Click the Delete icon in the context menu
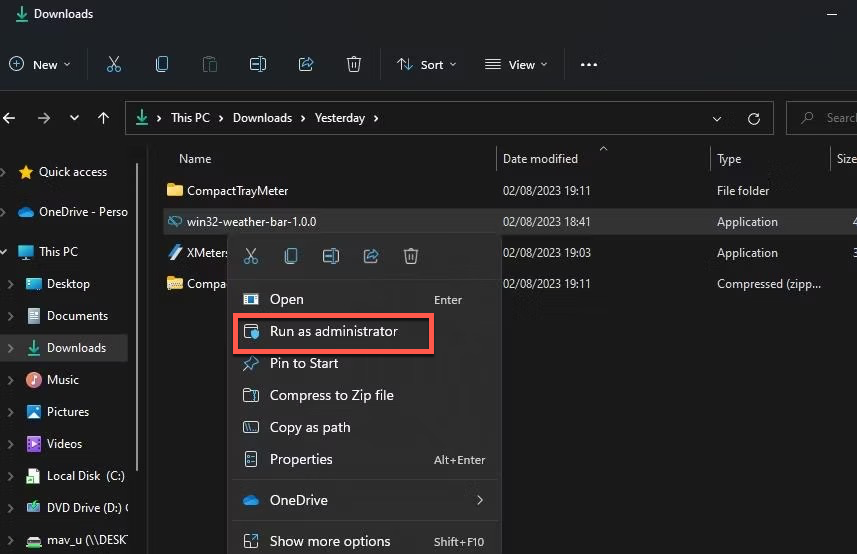Screen dimensions: 857x554 [x=410, y=257]
